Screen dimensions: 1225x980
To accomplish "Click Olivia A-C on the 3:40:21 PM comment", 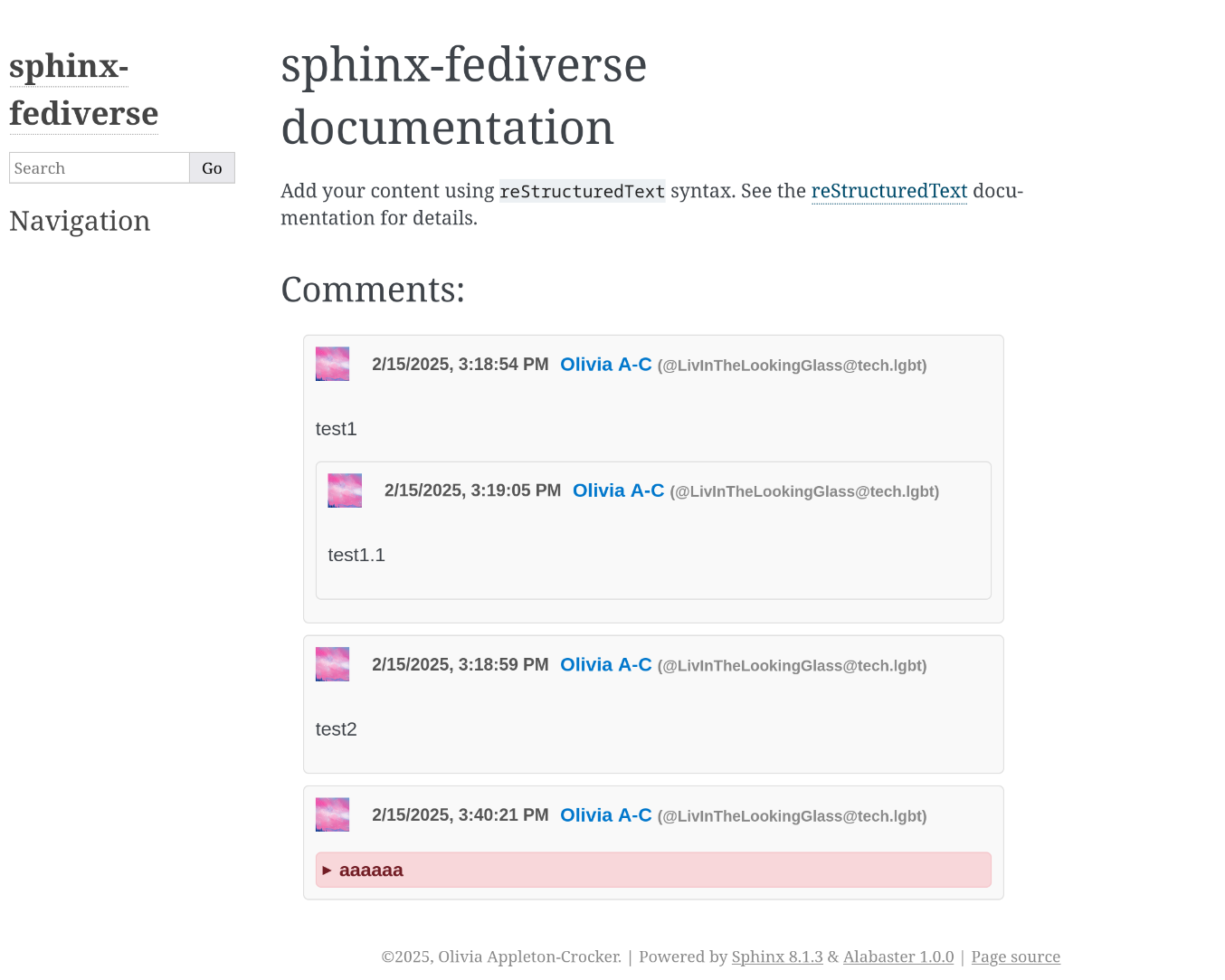I will coord(605,814).
